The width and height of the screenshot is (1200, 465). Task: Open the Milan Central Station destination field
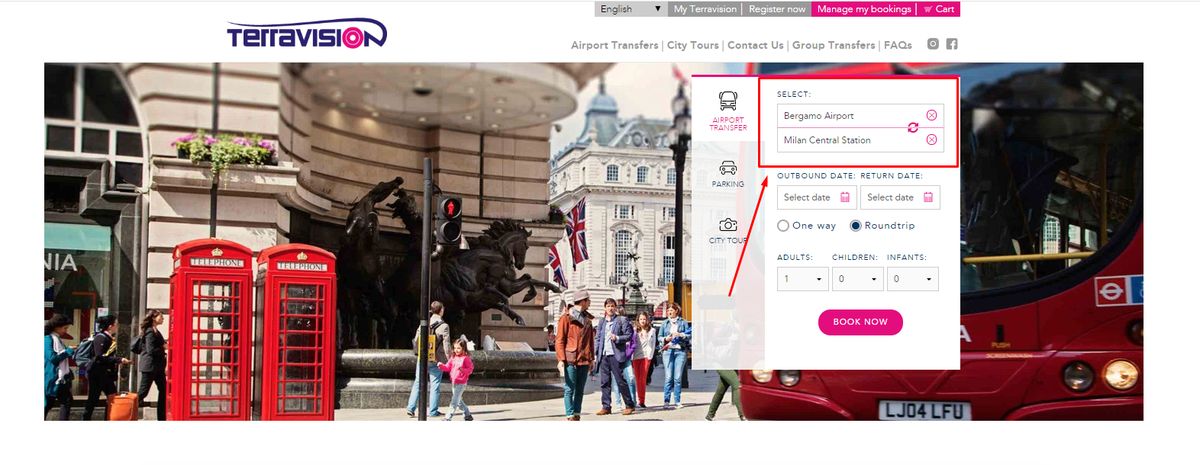pos(859,140)
